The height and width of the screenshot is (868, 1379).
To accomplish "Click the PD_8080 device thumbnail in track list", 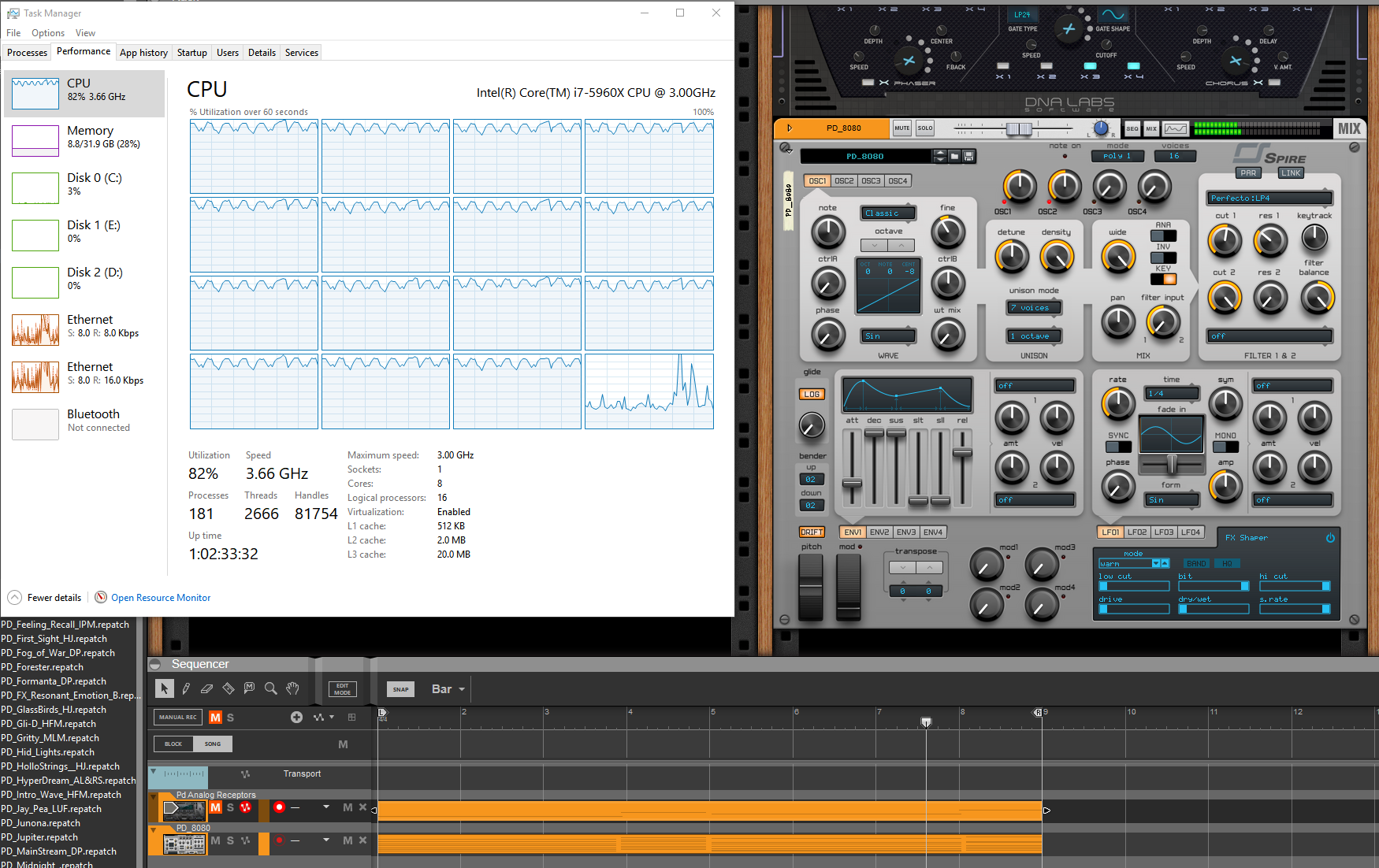I will (184, 844).
